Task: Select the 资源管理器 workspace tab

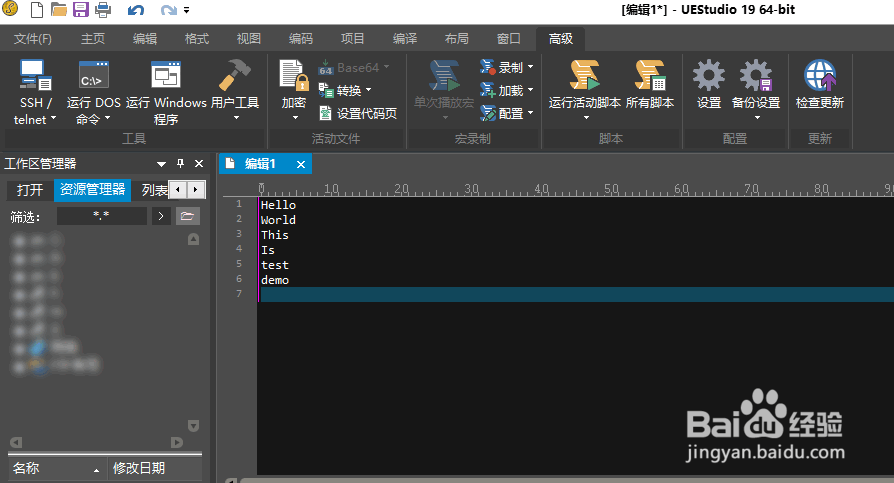Action: coord(92,190)
